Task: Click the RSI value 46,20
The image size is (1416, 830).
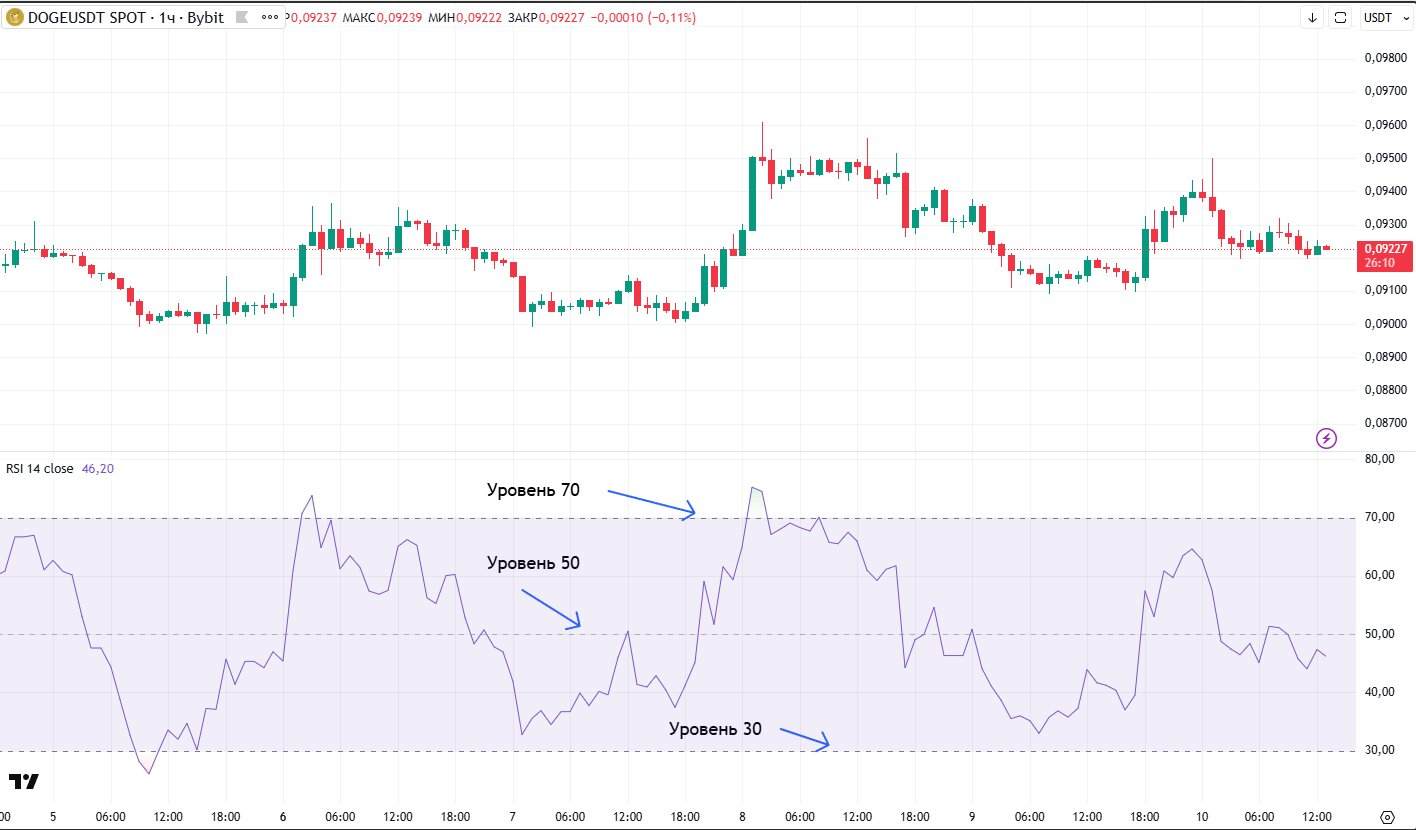Action: click(x=98, y=468)
